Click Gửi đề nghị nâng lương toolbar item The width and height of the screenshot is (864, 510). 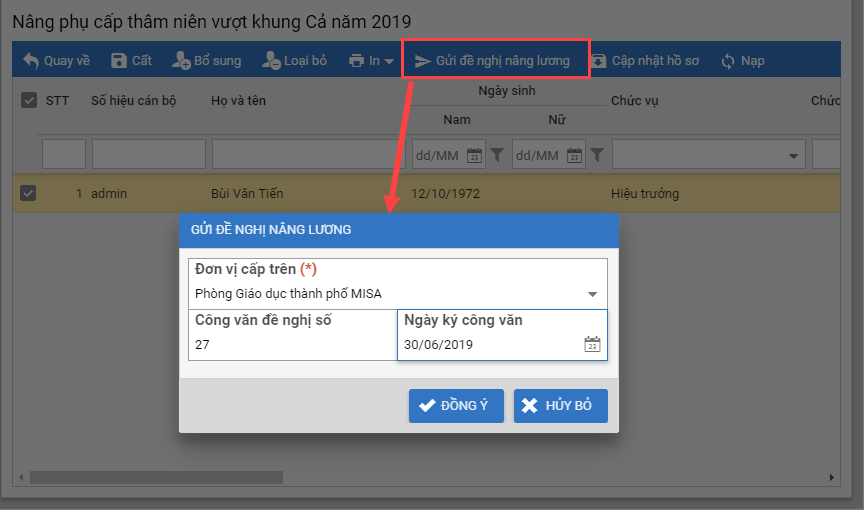[495, 61]
